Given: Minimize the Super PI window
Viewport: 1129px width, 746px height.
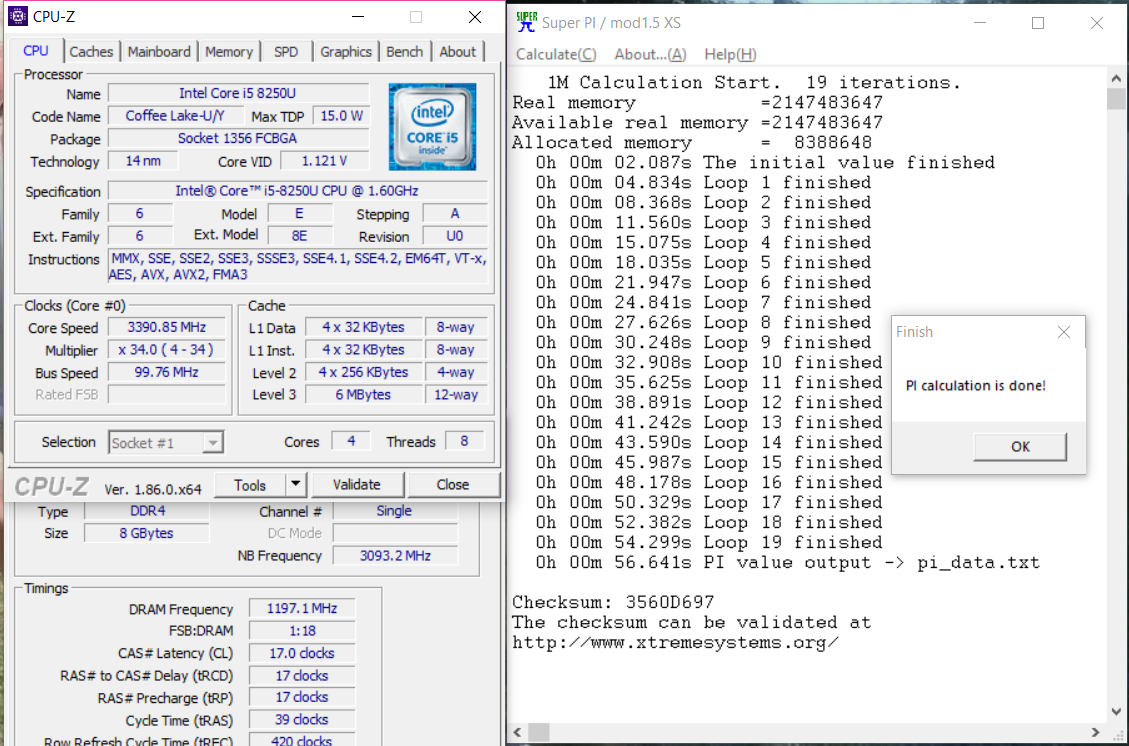Looking at the screenshot, I should 980,23.
